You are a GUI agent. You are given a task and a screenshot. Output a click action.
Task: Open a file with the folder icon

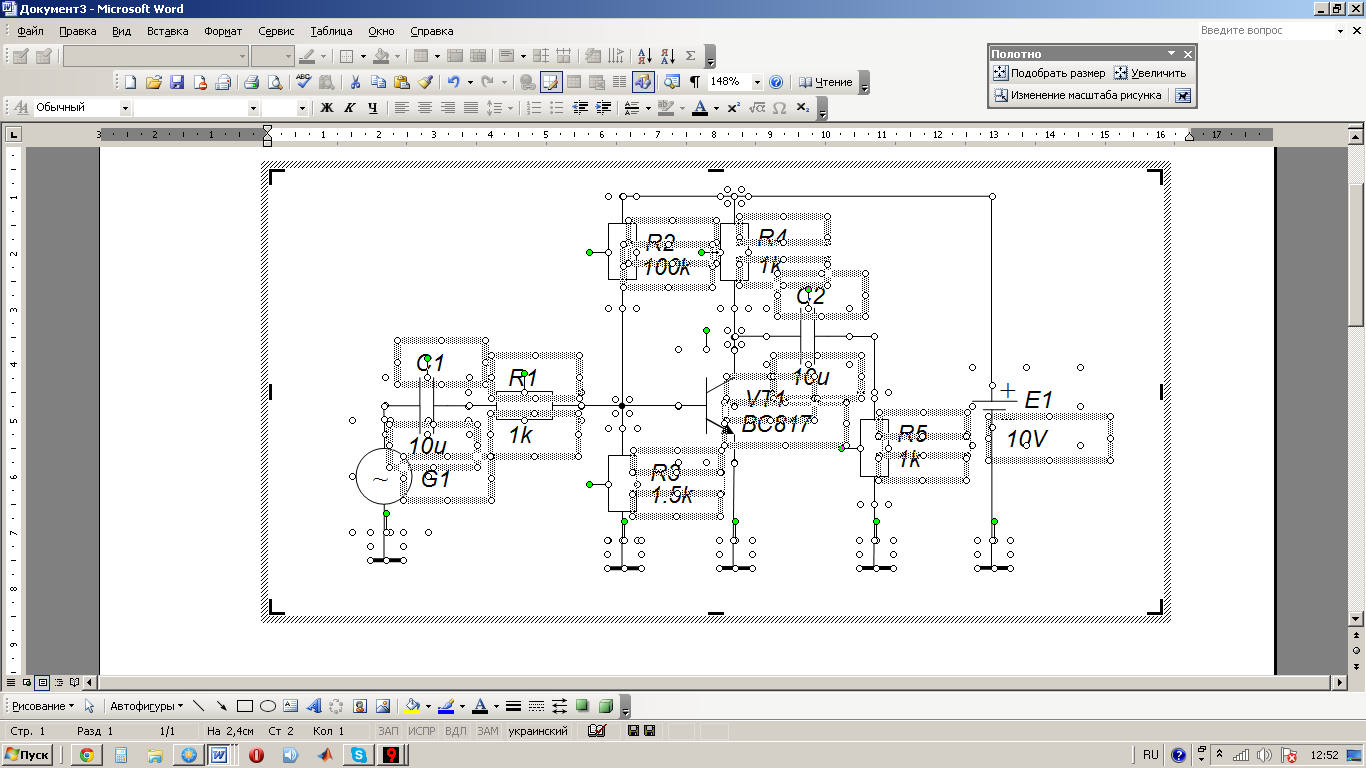[x=154, y=82]
